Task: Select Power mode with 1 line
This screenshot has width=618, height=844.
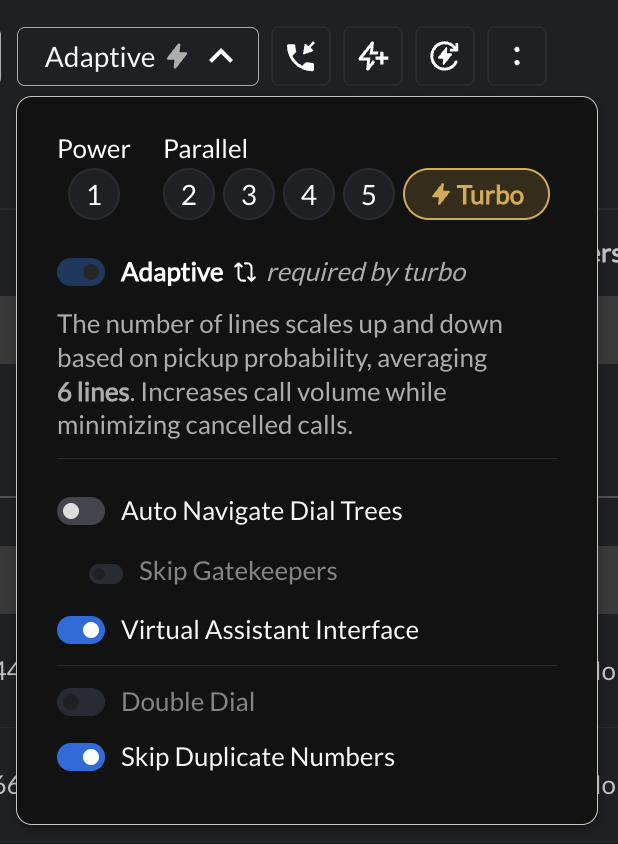Action: click(94, 194)
